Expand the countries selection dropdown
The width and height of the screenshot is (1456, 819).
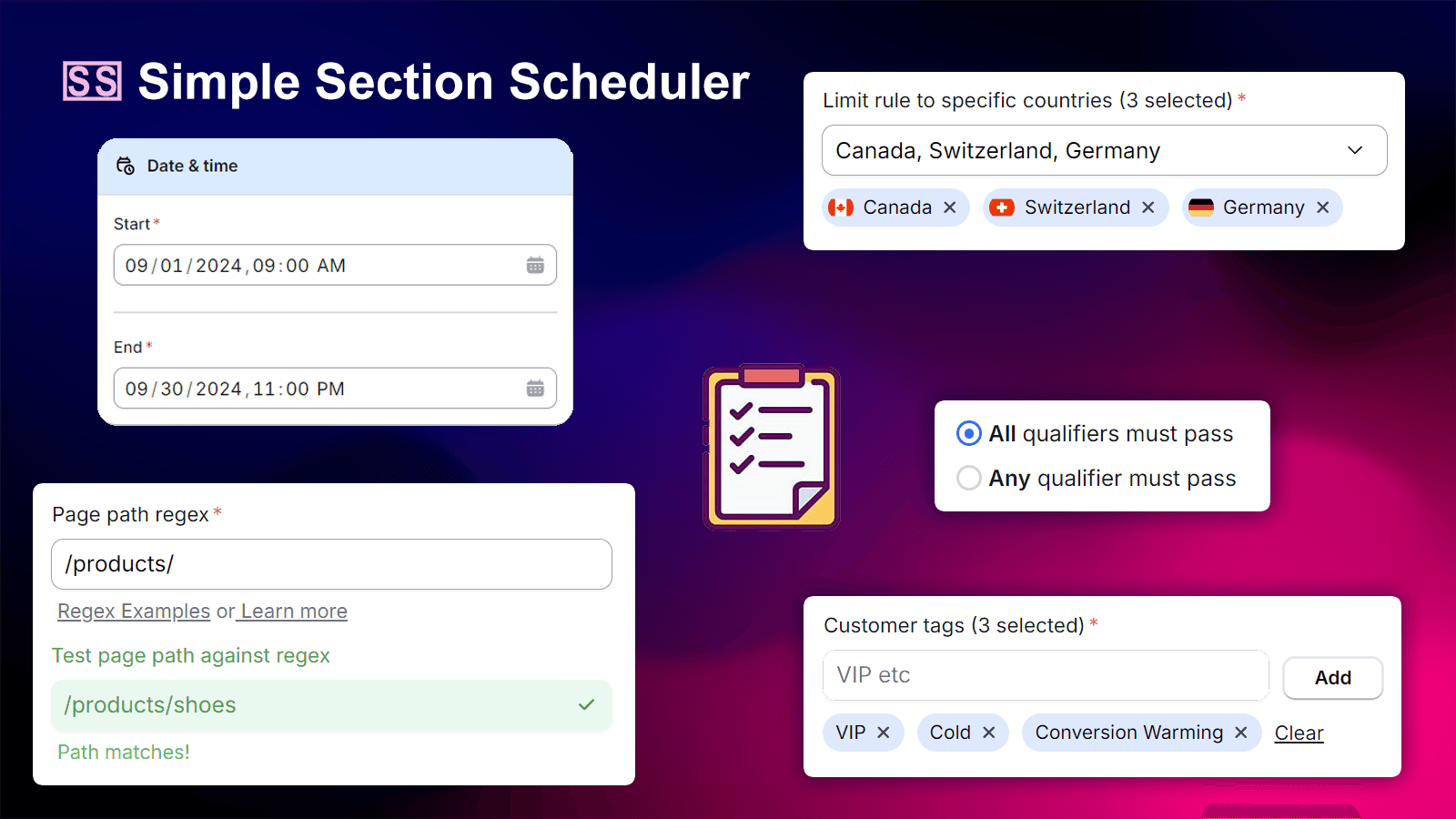(1354, 150)
